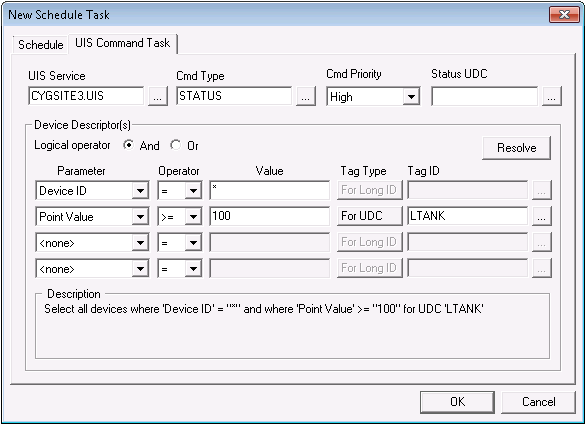Click the Cancel button
586x425 pixels.
pyautogui.click(x=538, y=402)
